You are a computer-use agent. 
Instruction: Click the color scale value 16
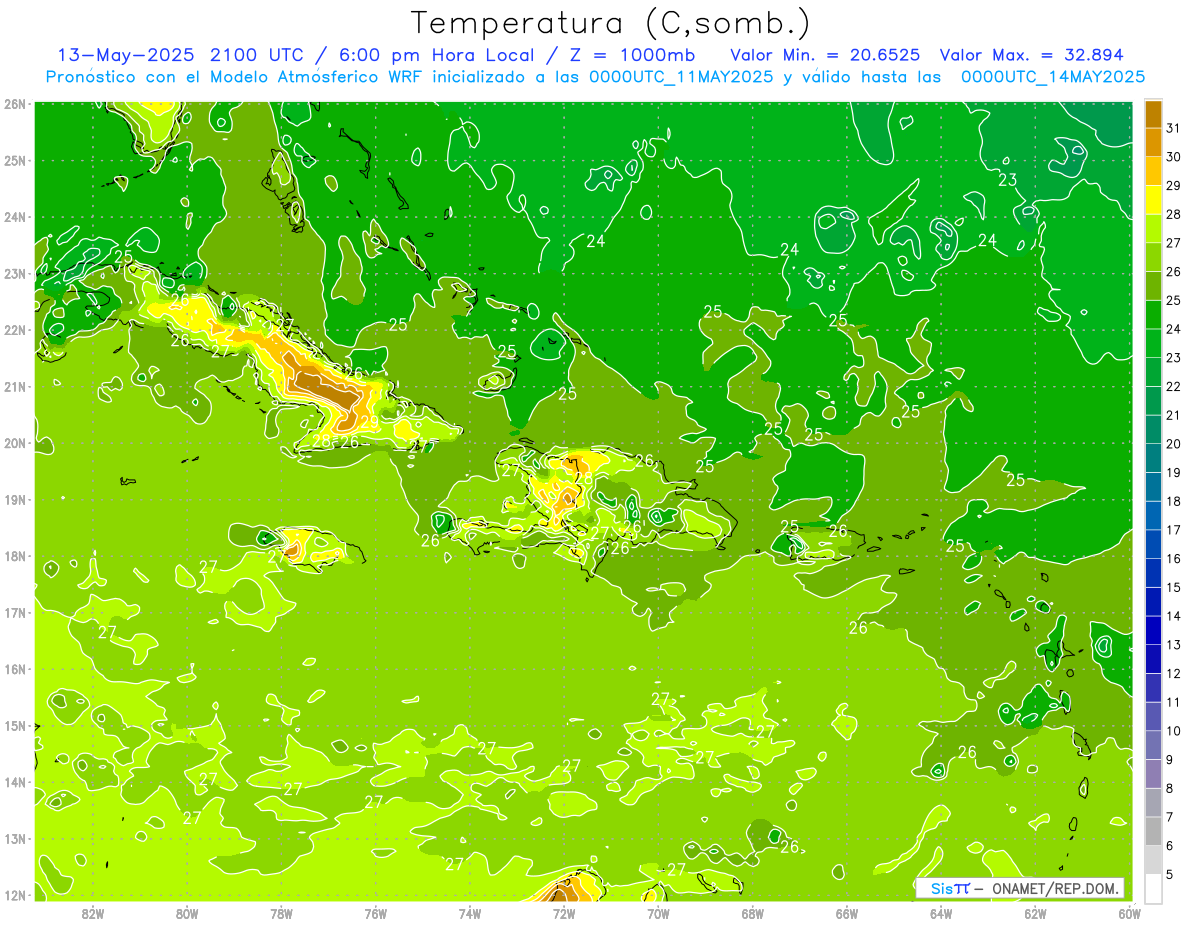click(x=1174, y=559)
